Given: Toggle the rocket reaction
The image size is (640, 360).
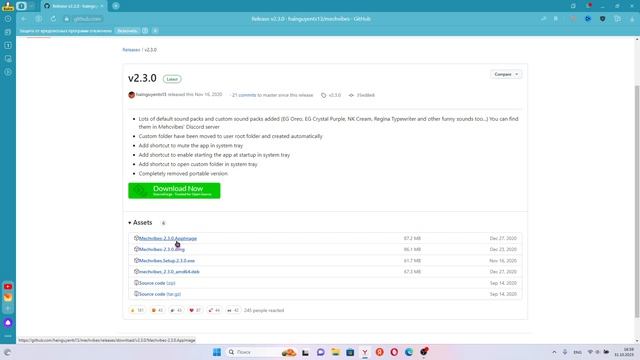Looking at the screenshot, I should tap(214, 310).
